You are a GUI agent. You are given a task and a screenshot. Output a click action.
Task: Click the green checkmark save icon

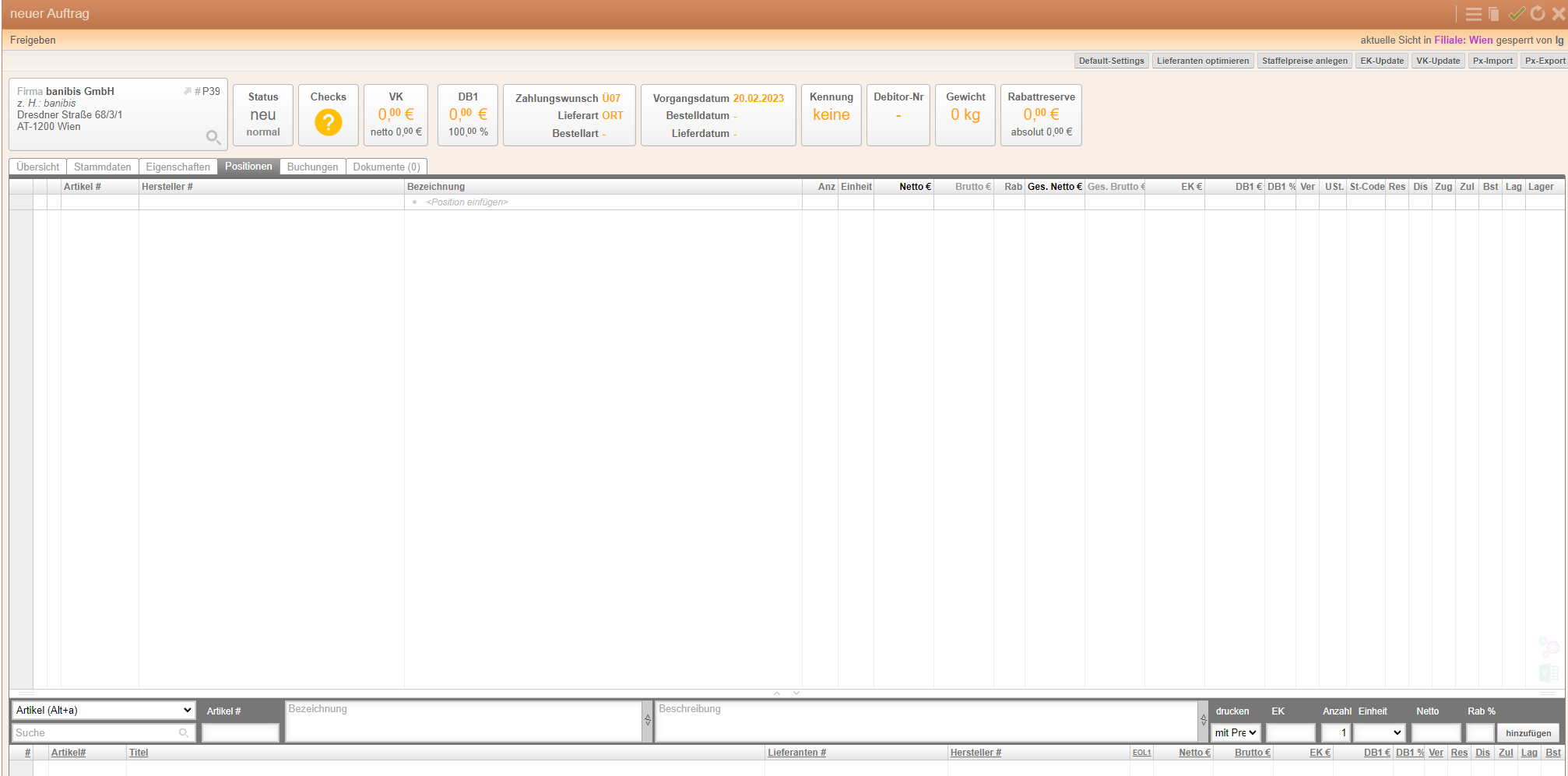[1517, 14]
